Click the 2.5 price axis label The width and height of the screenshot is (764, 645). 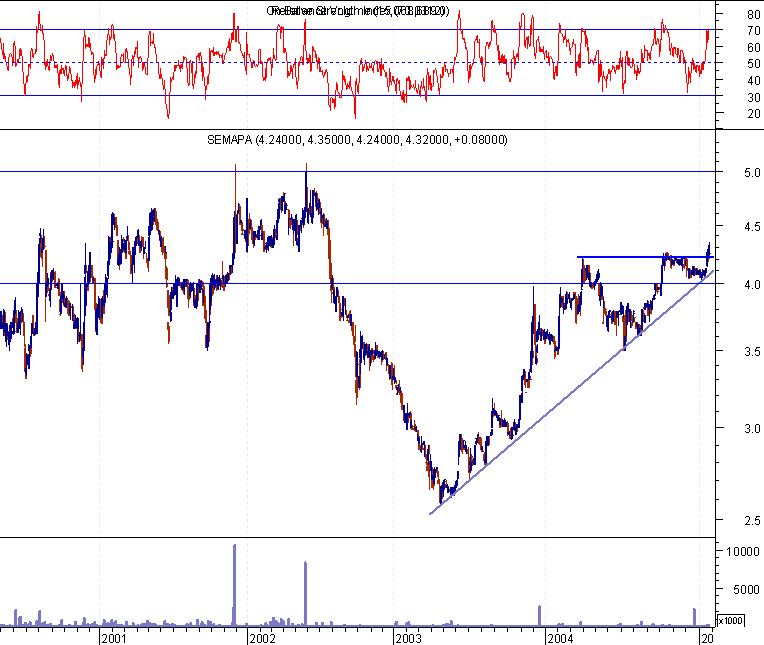752,521
